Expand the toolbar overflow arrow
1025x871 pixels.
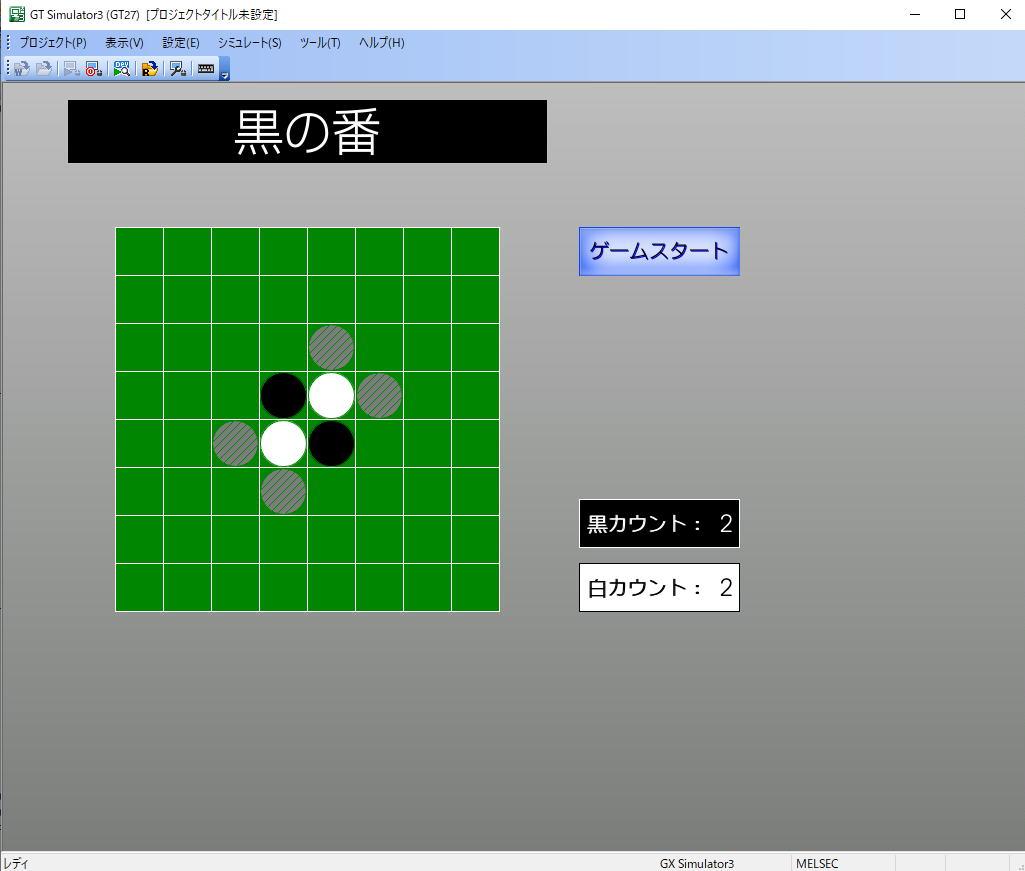[x=224, y=73]
